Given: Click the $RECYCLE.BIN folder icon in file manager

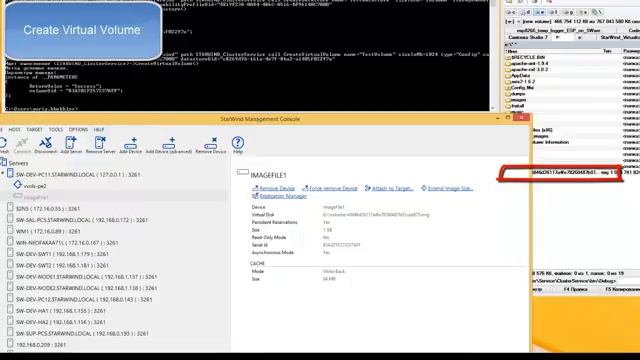Looking at the screenshot, I should click(x=508, y=58).
